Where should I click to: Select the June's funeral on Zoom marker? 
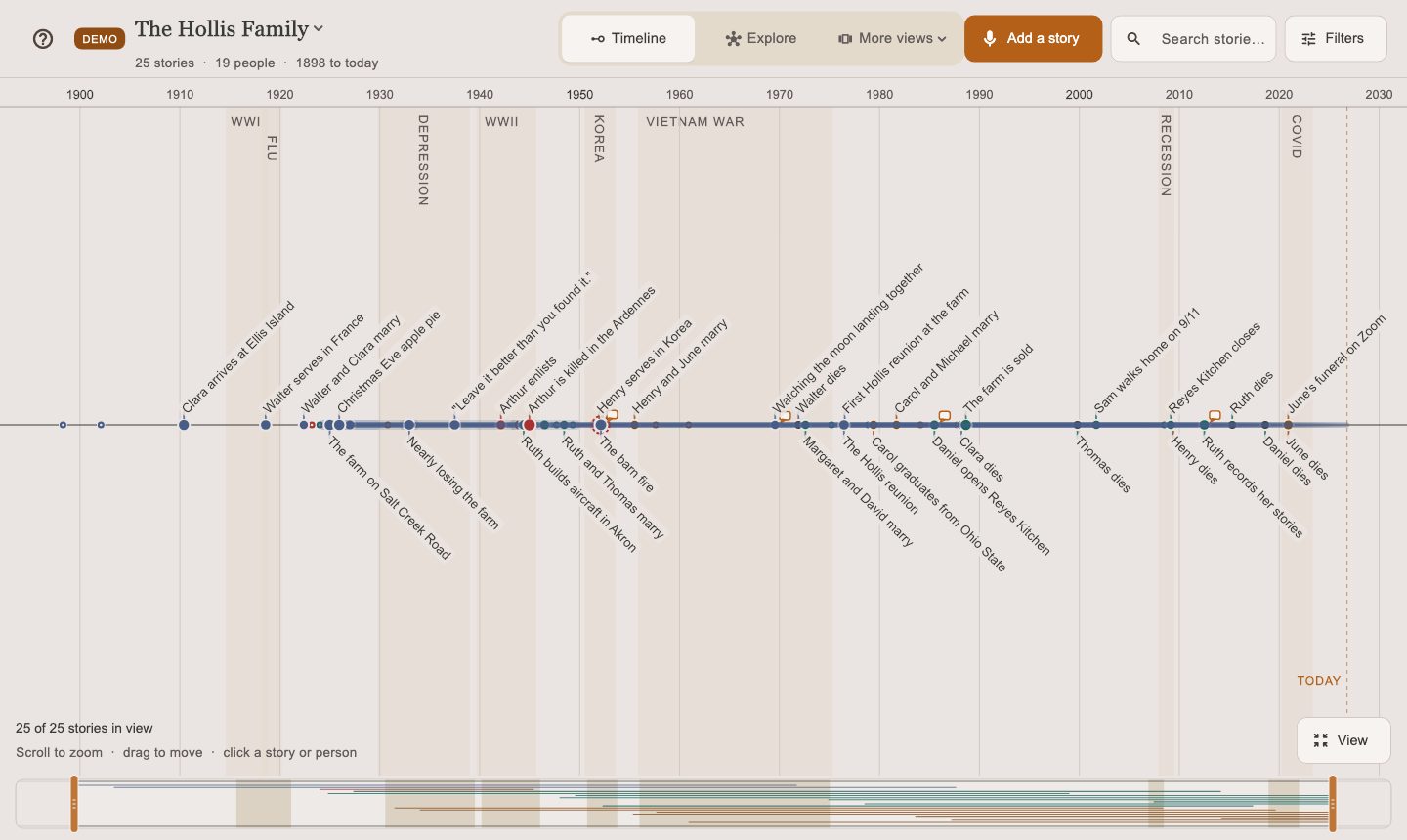(x=1288, y=425)
